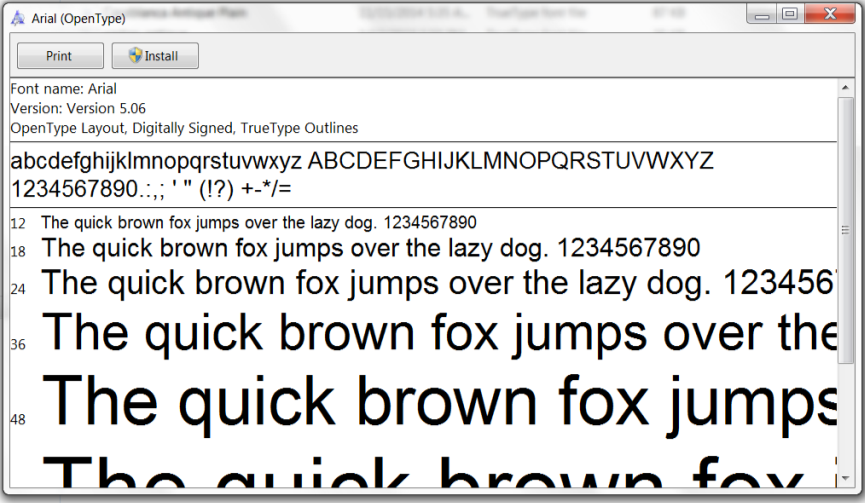This screenshot has height=503, width=865.
Task: Click the size label '36'
Action: [x=18, y=344]
